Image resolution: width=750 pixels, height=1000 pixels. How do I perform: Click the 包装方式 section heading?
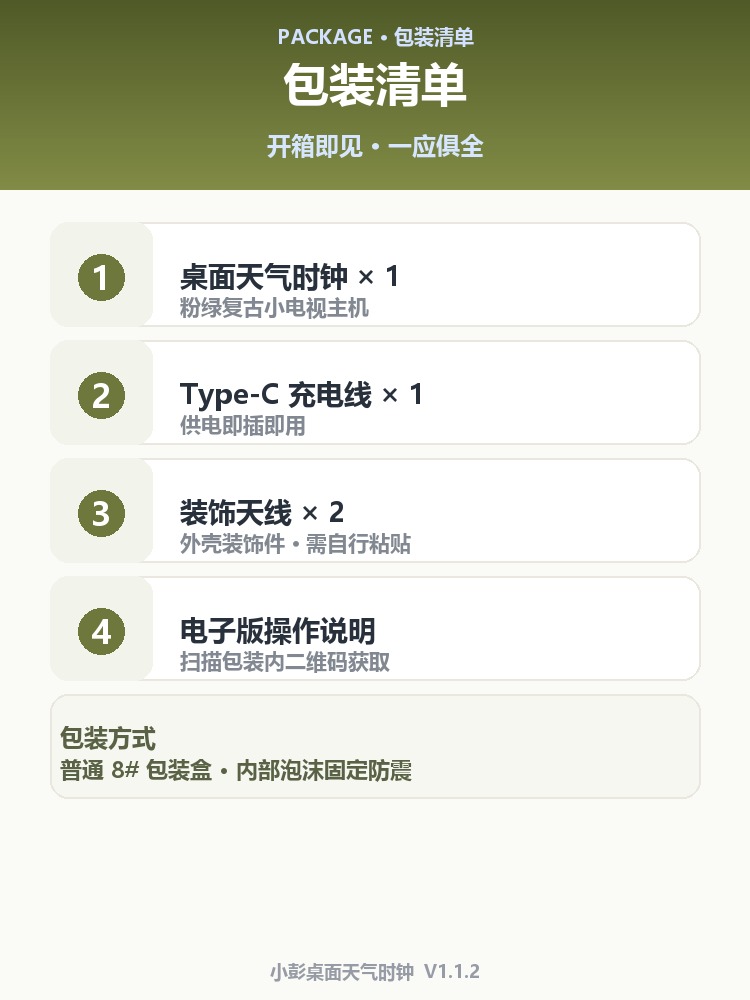(x=108, y=739)
